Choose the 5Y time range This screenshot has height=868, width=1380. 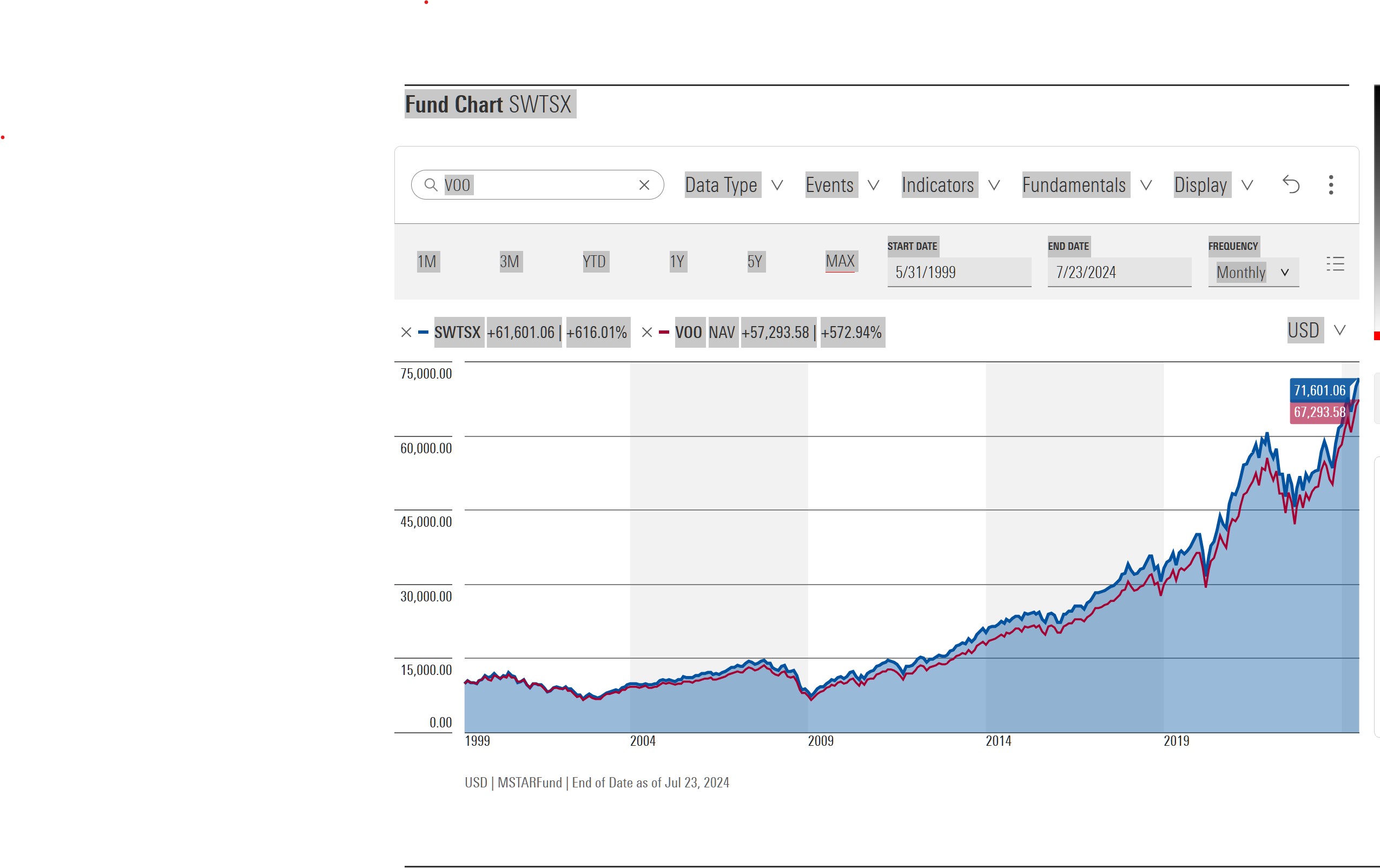[755, 262]
